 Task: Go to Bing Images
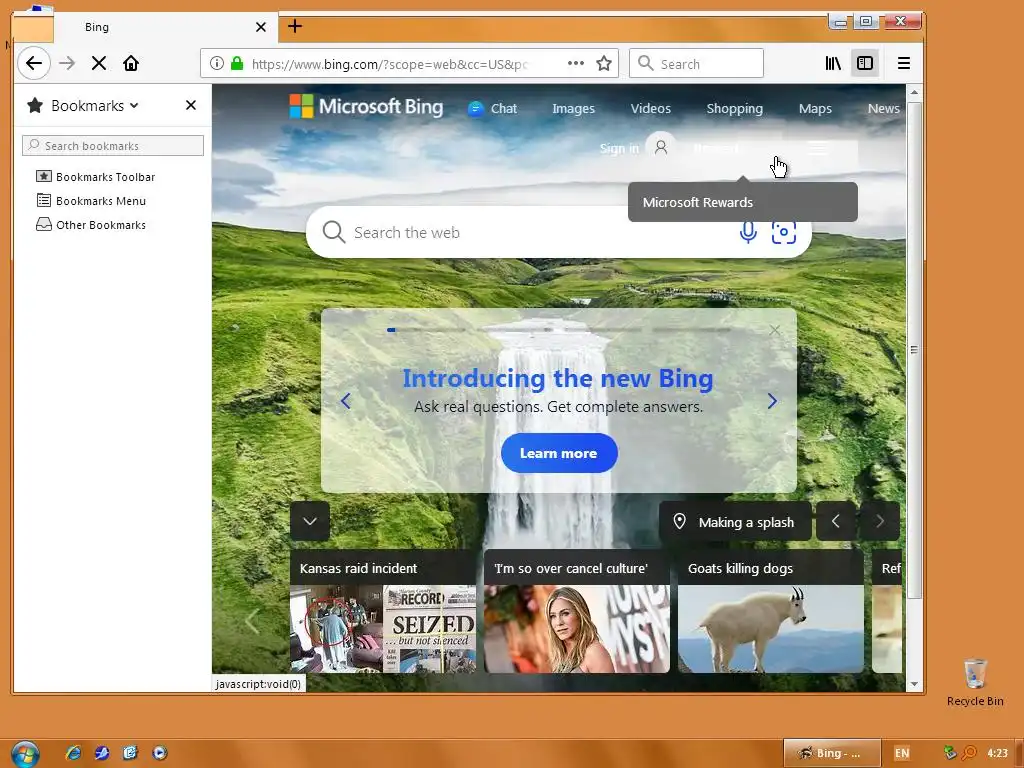click(573, 108)
